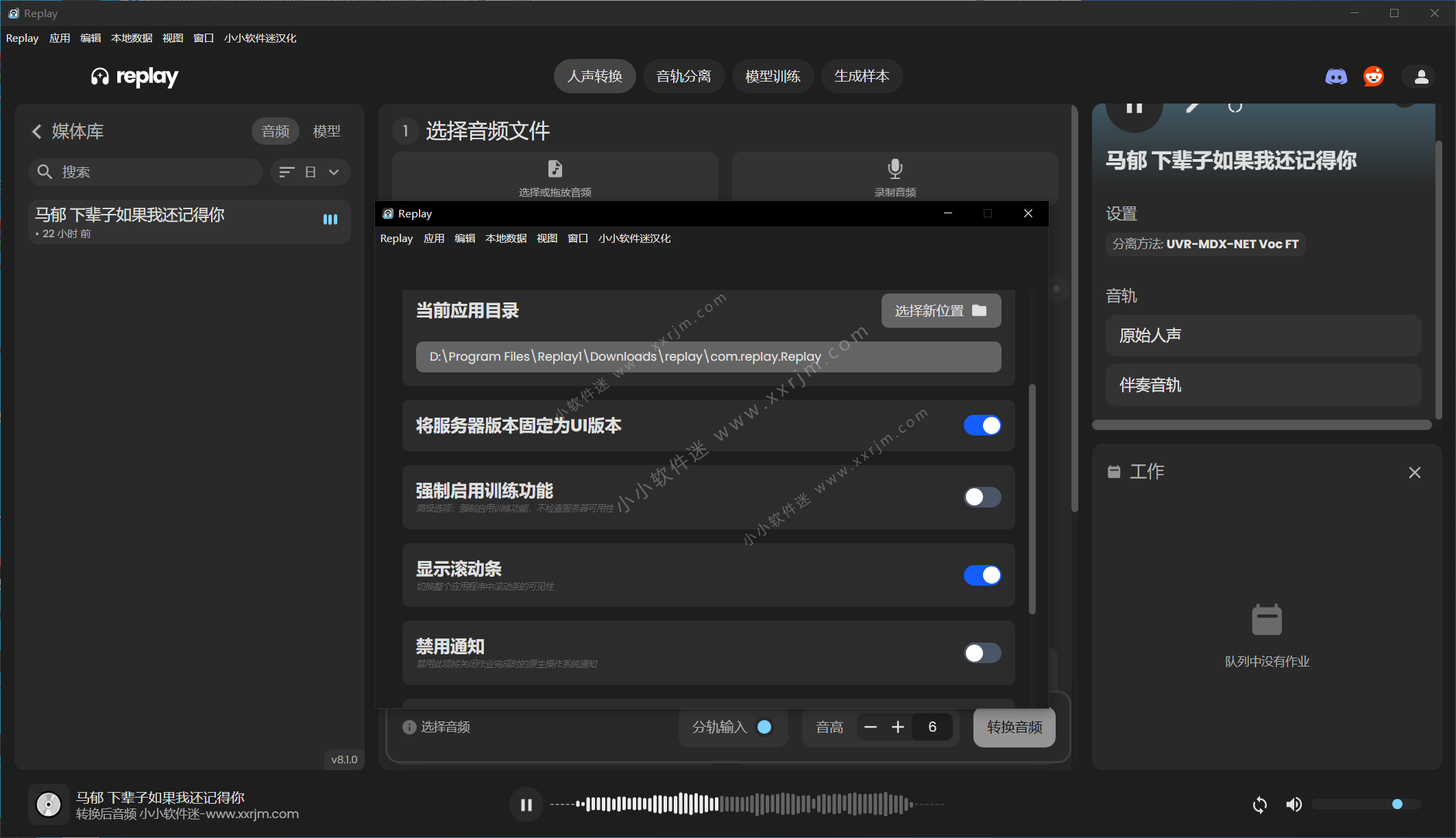Click the folder icon on choose new location
Screen dimensions: 1456x838
980,311
